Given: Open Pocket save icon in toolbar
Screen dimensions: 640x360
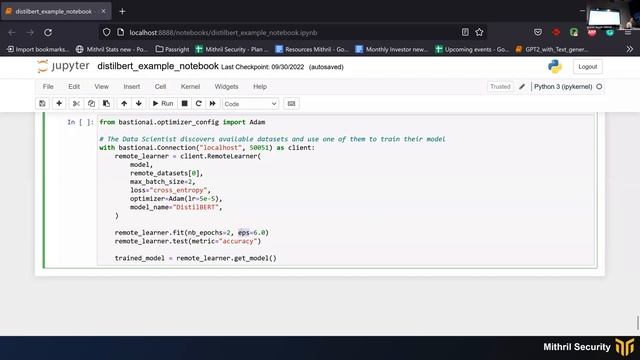Looking at the screenshot, I should point(538,32).
